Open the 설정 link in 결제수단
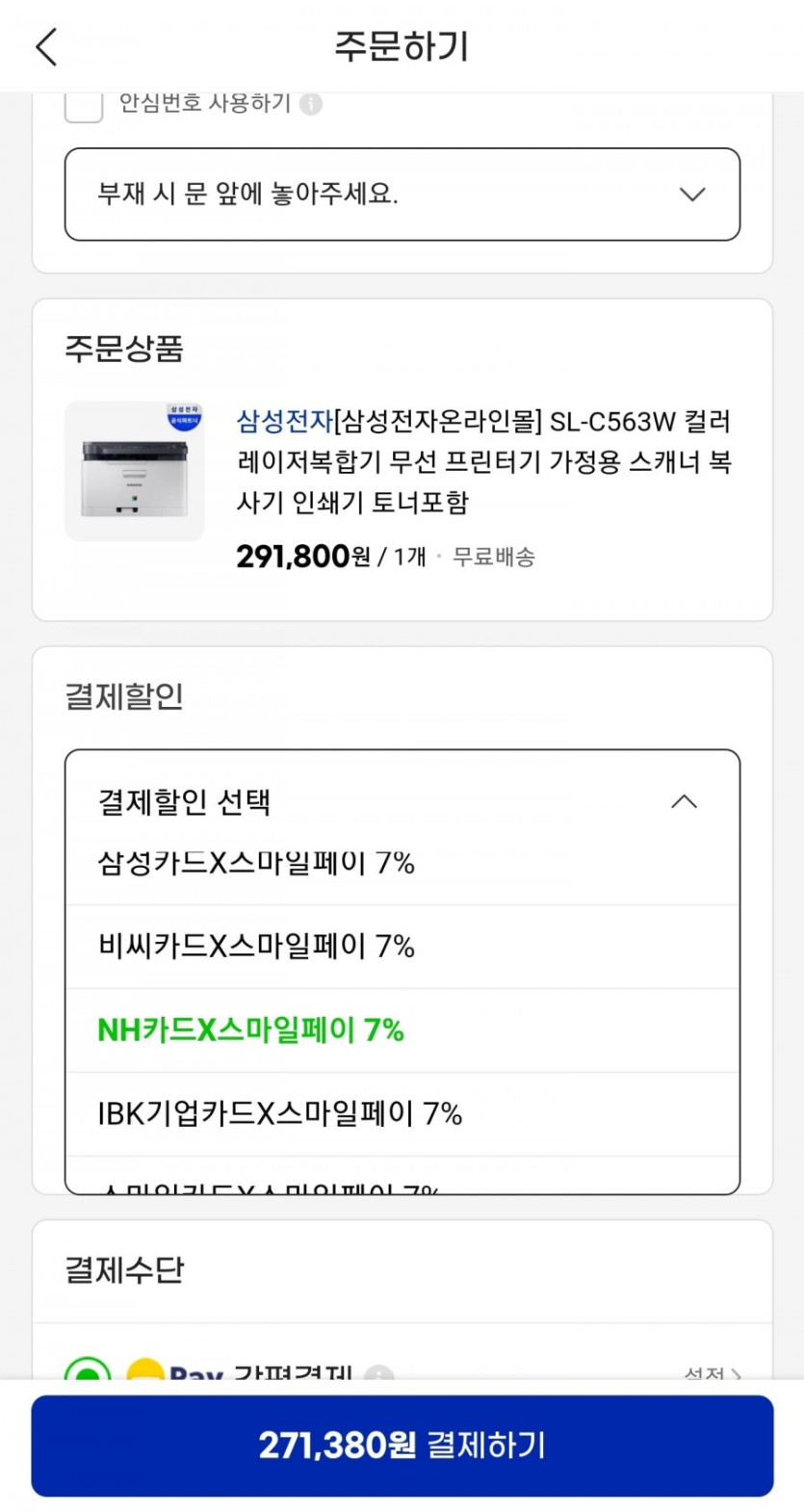This screenshot has width=804, height=1512. pyautogui.click(x=712, y=1372)
